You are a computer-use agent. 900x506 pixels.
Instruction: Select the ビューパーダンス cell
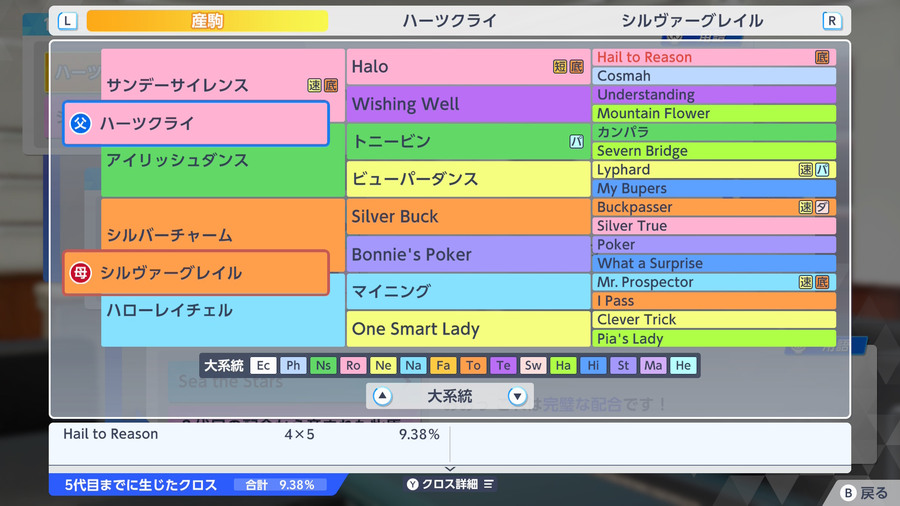468,179
